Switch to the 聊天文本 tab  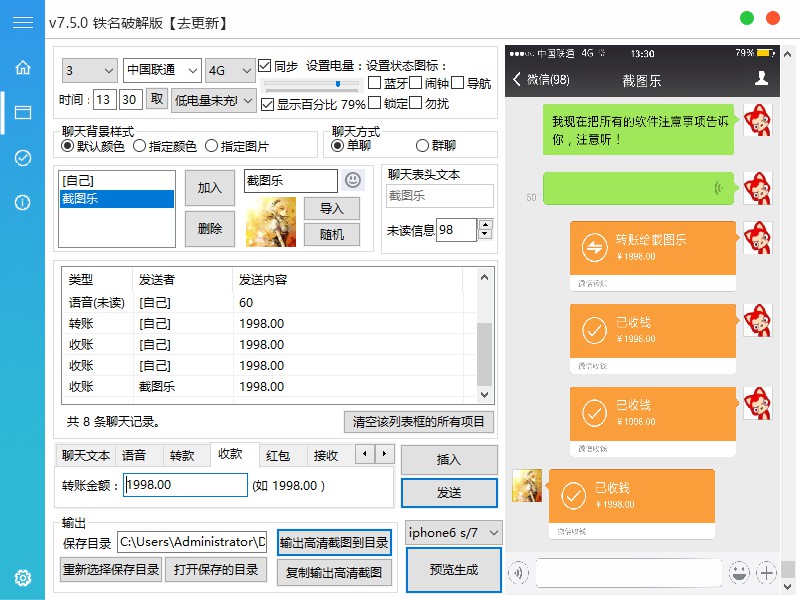pos(86,455)
